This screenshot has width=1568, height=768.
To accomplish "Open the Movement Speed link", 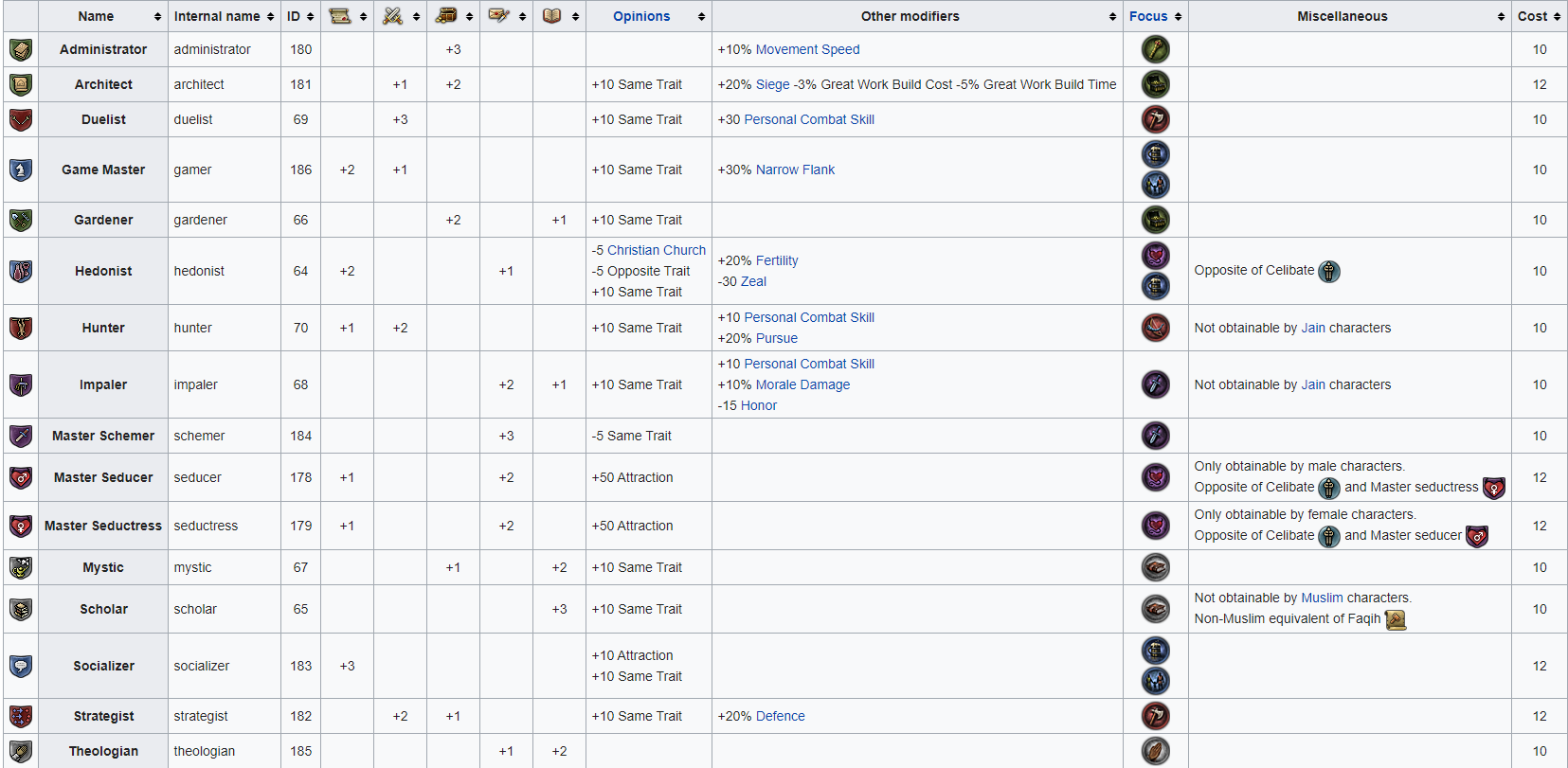I will click(807, 49).
